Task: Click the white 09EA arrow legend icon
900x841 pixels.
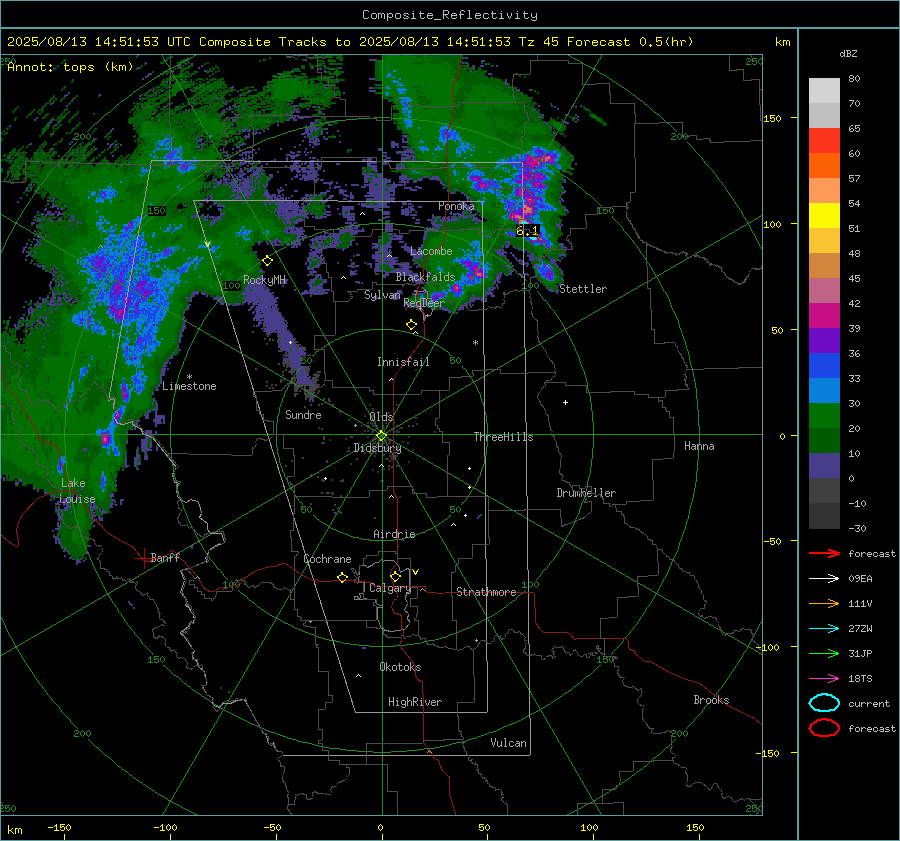Action: [824, 579]
